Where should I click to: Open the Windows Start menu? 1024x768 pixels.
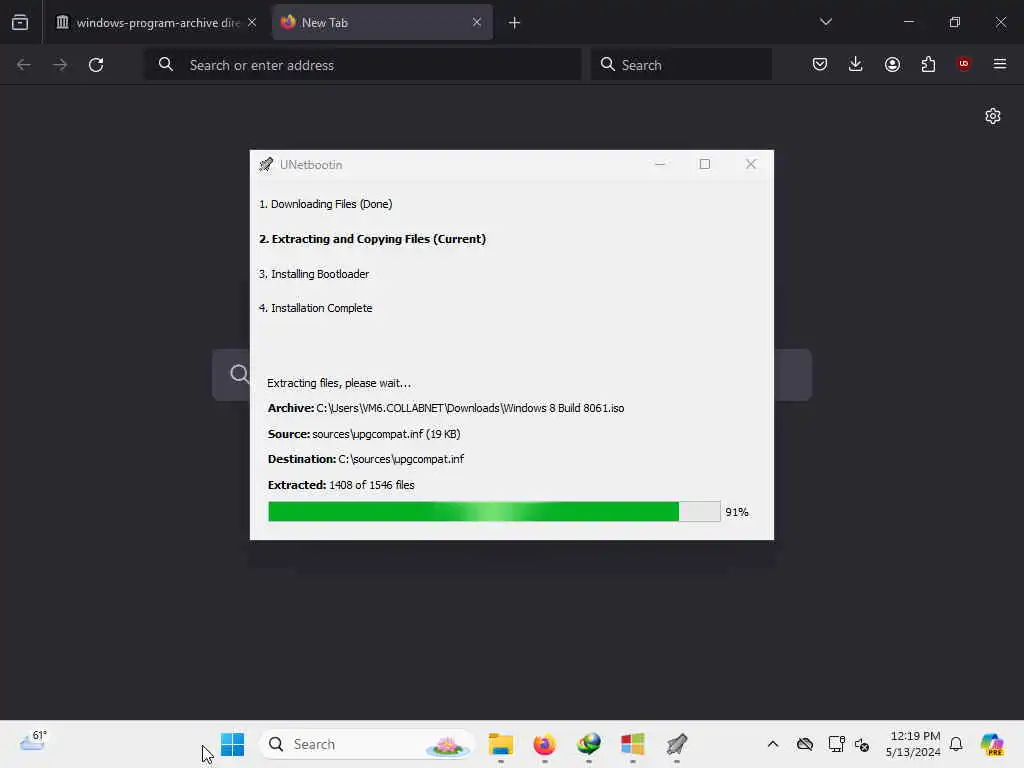tap(232, 744)
